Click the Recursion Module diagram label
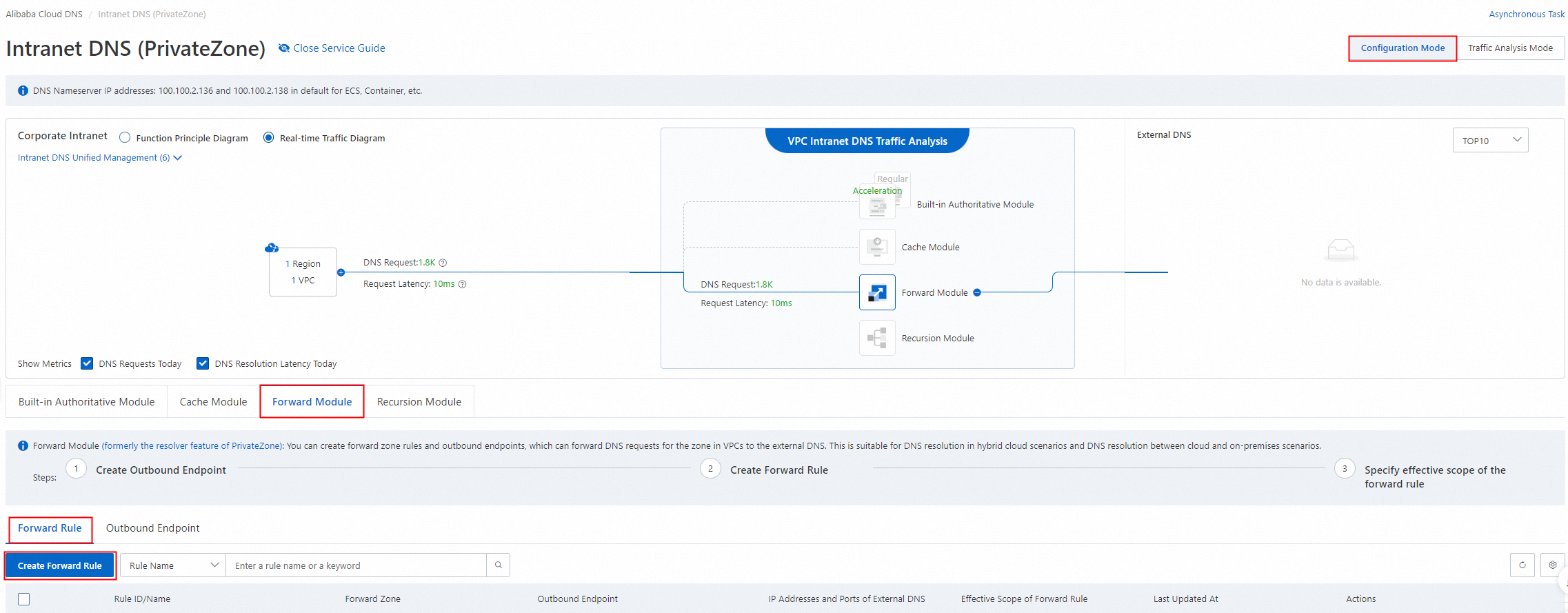This screenshot has width=1568, height=613. 938,339
